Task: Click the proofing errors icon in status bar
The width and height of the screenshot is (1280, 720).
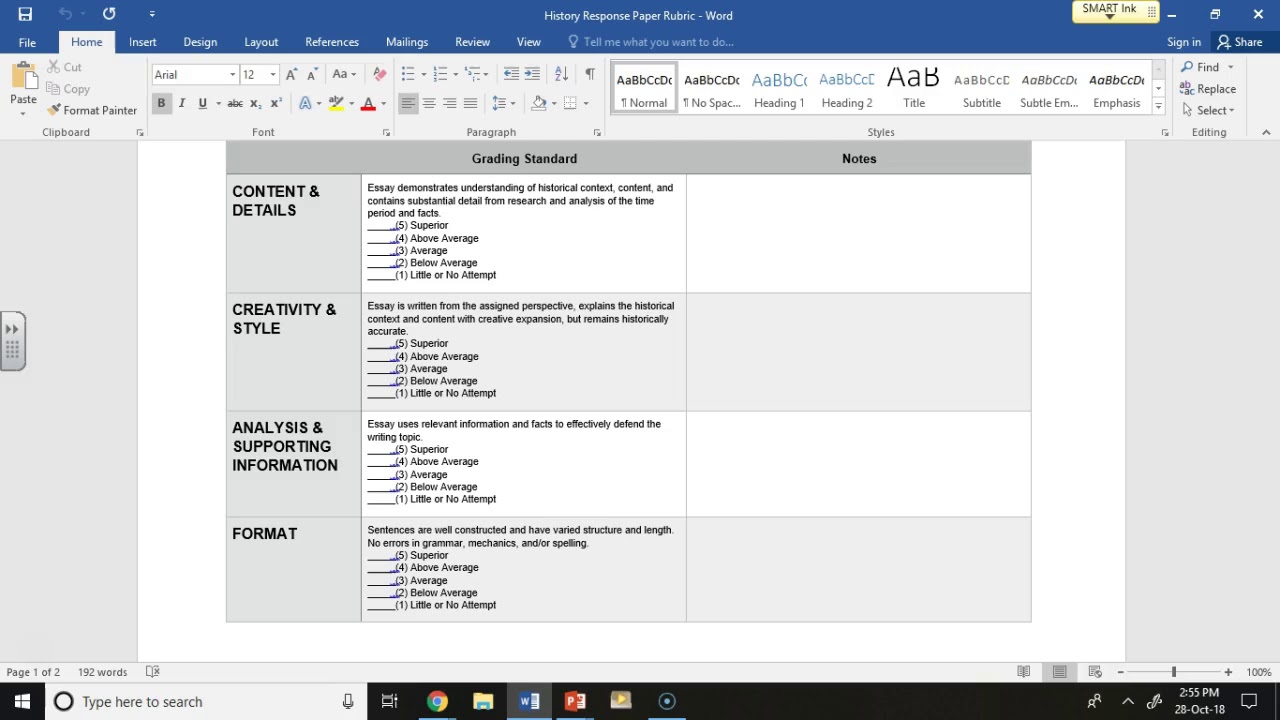Action: (x=153, y=672)
